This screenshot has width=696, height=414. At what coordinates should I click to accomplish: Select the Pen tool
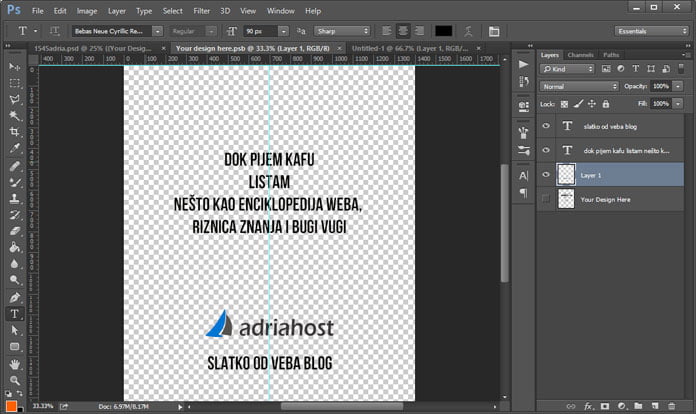14,297
